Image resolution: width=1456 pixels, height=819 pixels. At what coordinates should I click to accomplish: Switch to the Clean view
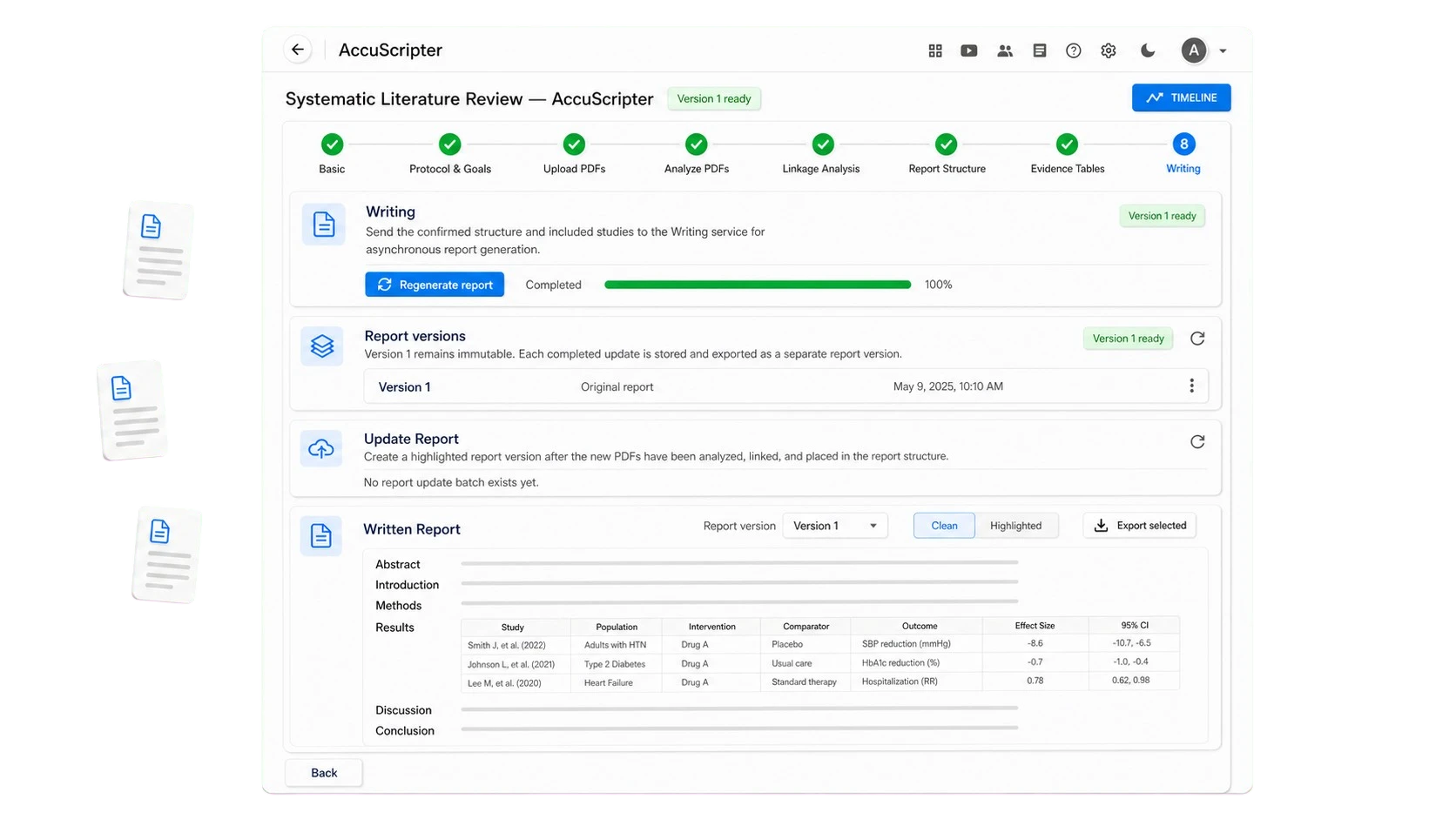tap(944, 526)
